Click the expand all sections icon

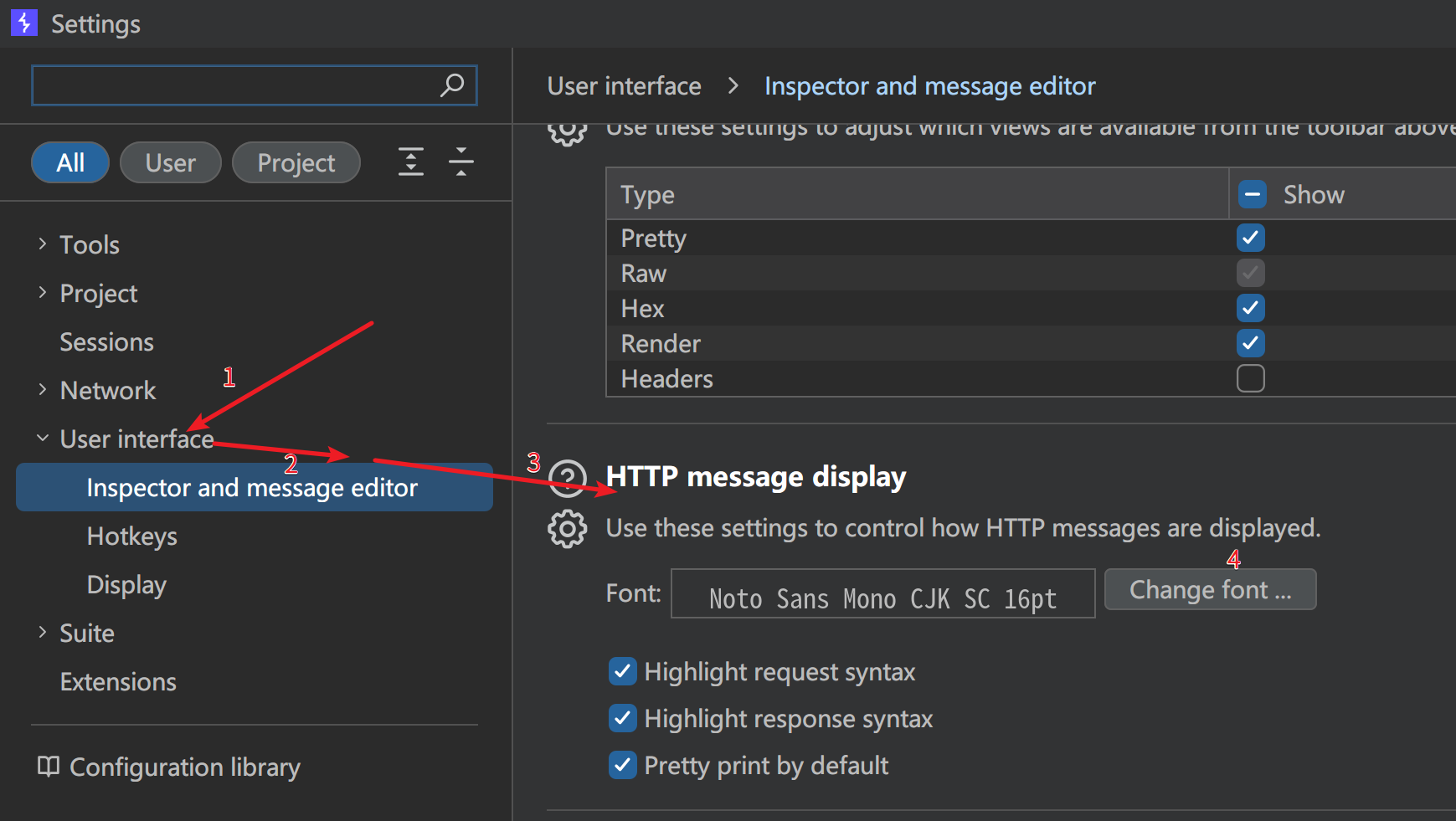(x=410, y=162)
